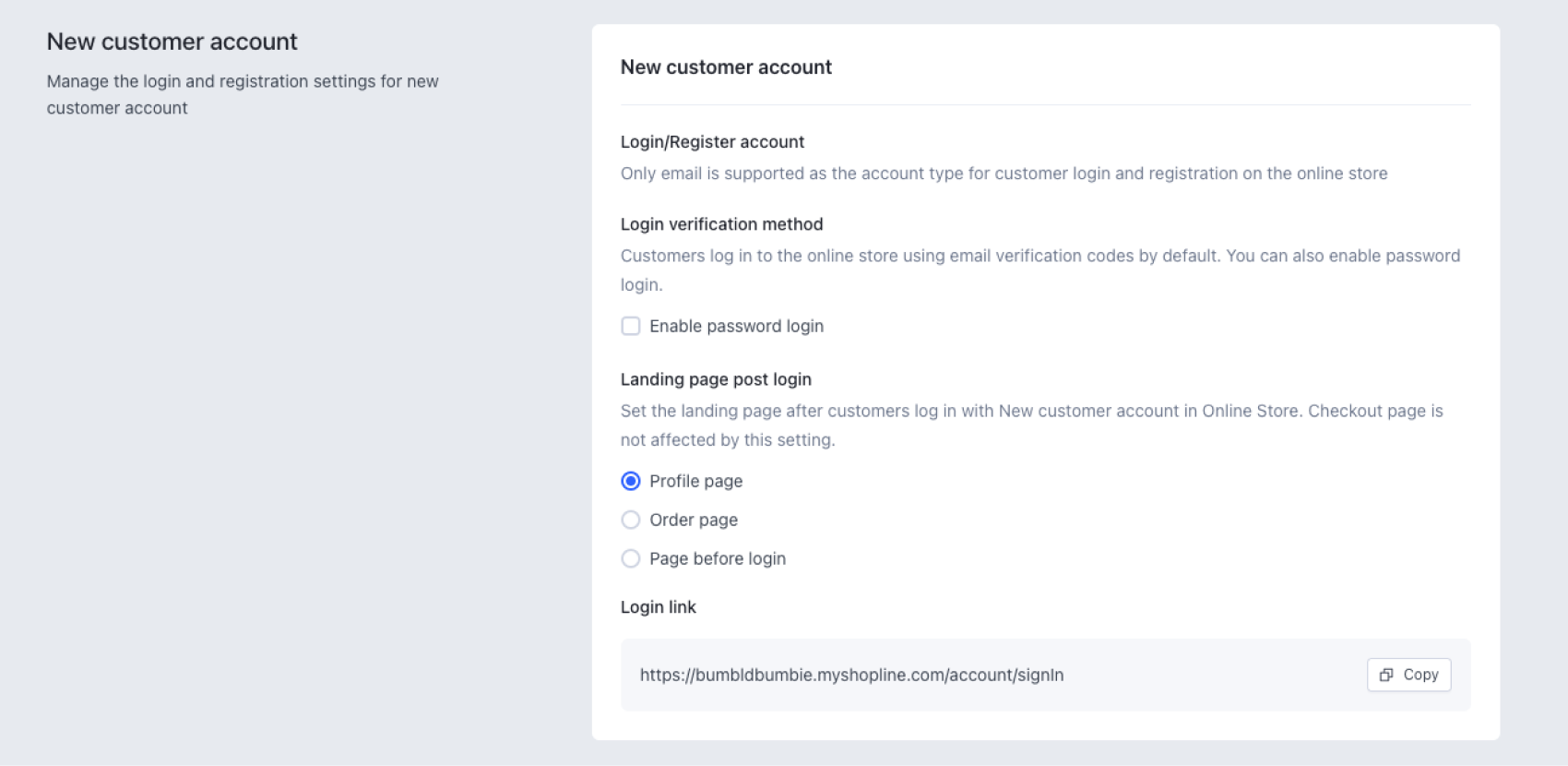Click the 'Manage the login and registration' description
The image size is (1568, 766).
243,94
